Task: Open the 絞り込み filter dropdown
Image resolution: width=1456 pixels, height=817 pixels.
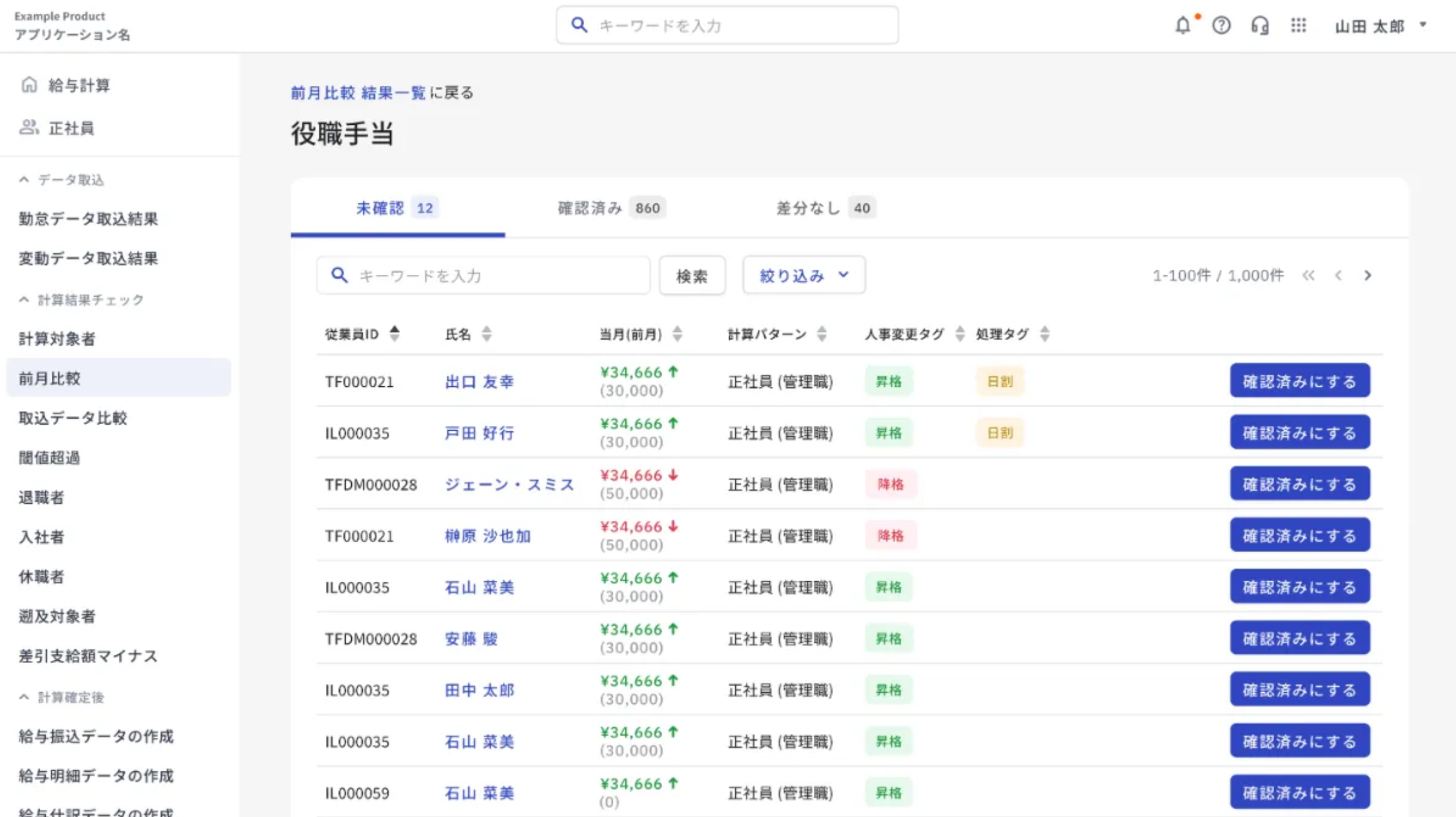Action: (803, 276)
